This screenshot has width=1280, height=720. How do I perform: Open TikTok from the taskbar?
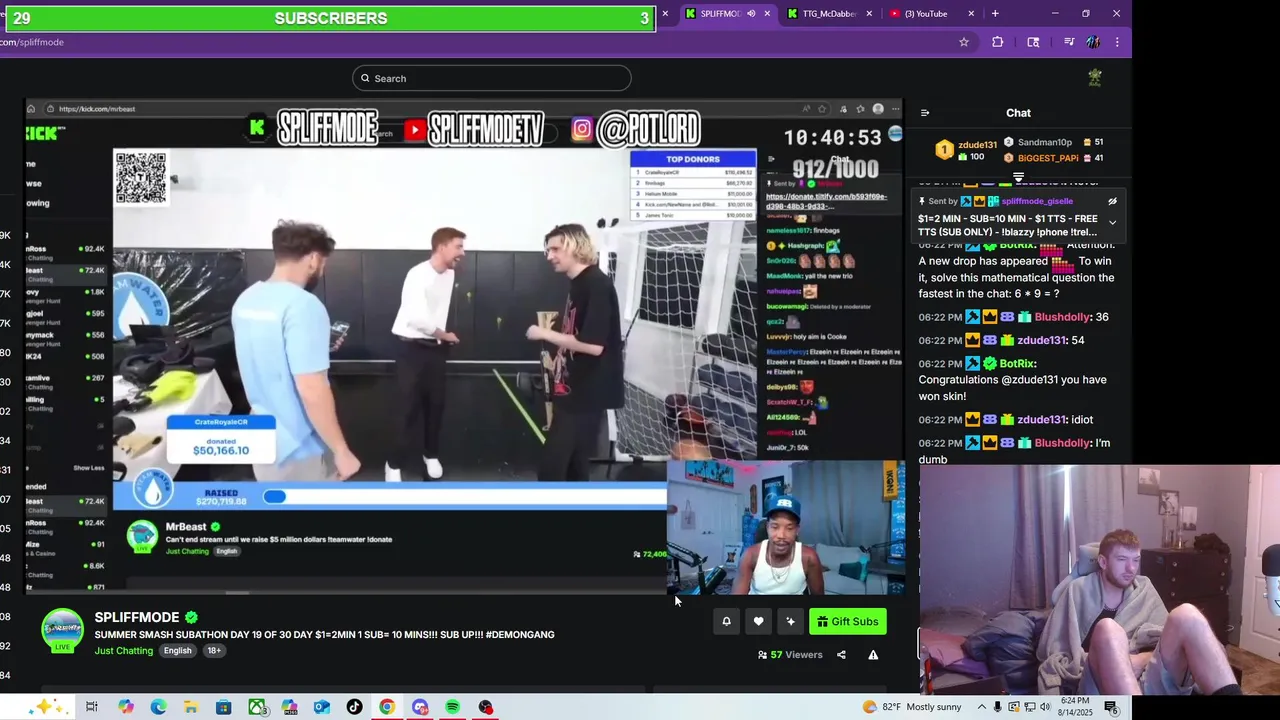tap(354, 707)
